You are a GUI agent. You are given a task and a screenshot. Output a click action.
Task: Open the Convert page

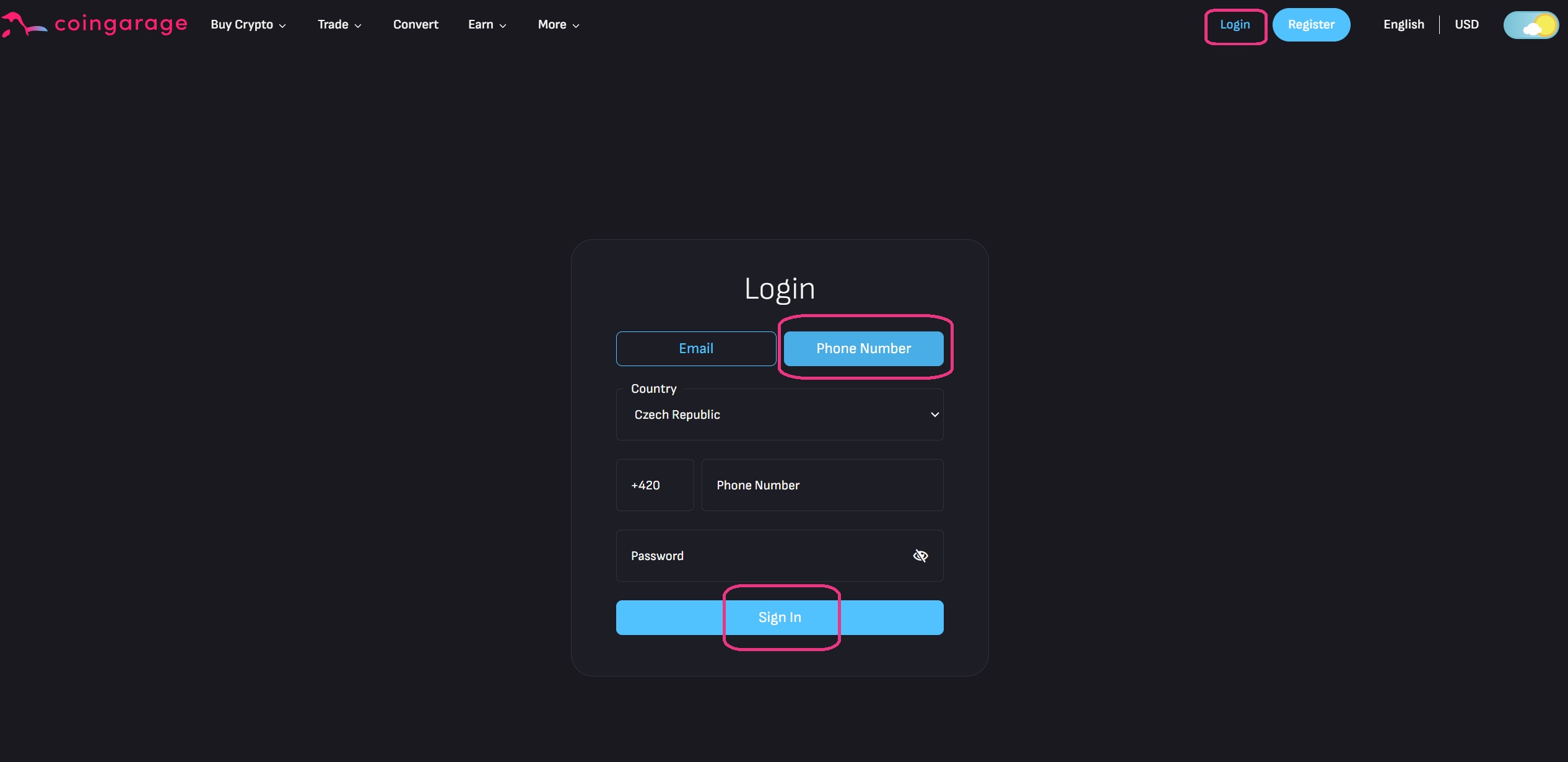click(416, 25)
